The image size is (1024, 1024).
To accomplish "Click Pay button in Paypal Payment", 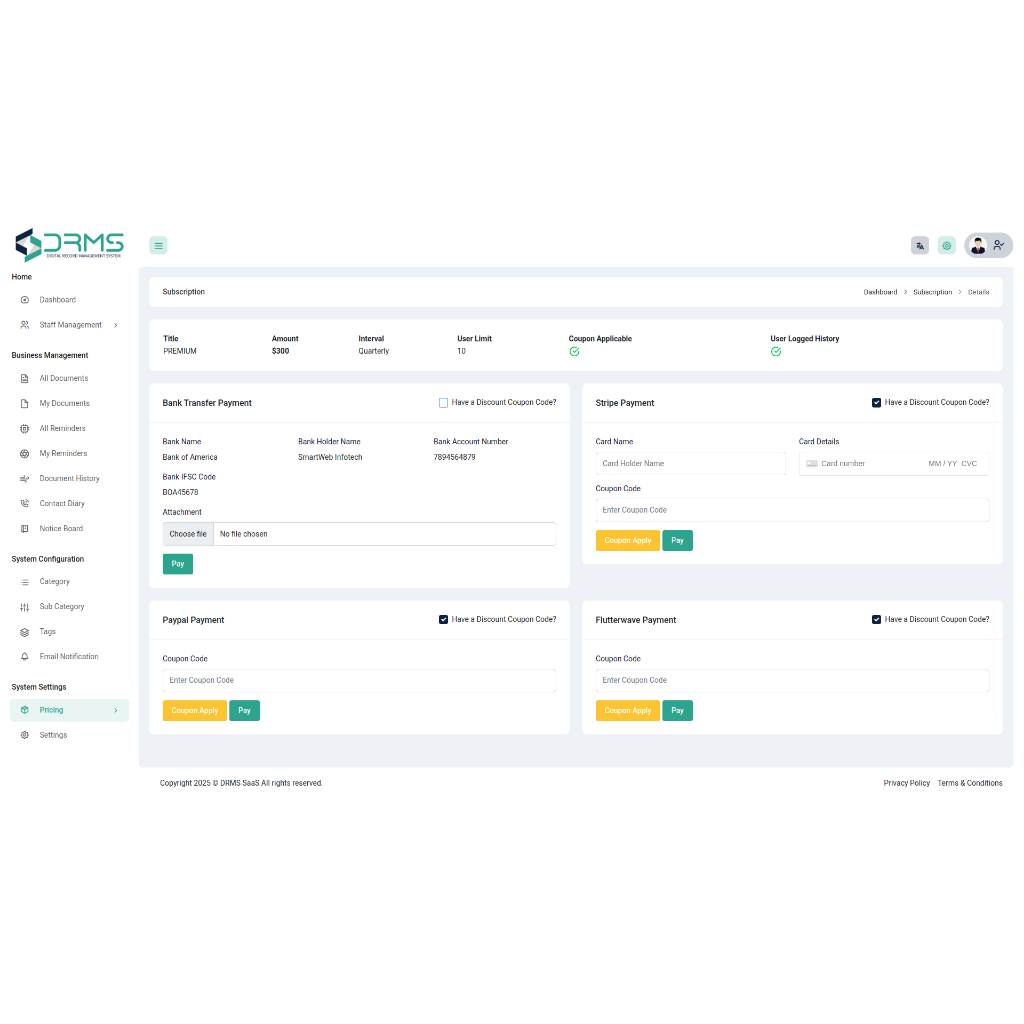I will [244, 711].
